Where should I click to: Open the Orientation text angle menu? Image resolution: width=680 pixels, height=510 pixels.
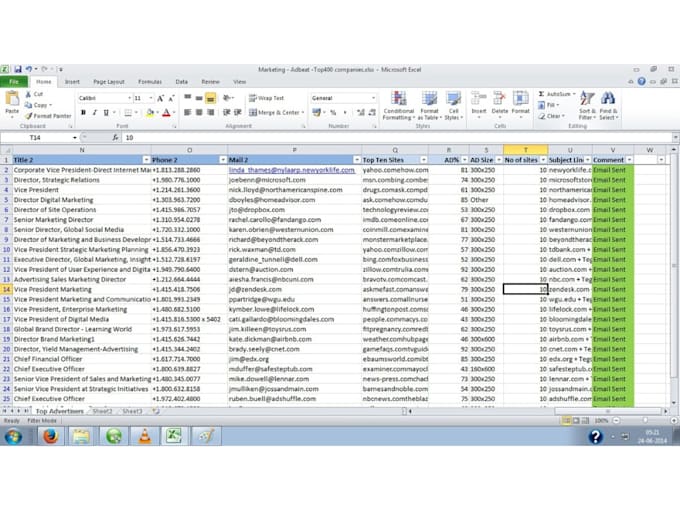(228, 98)
